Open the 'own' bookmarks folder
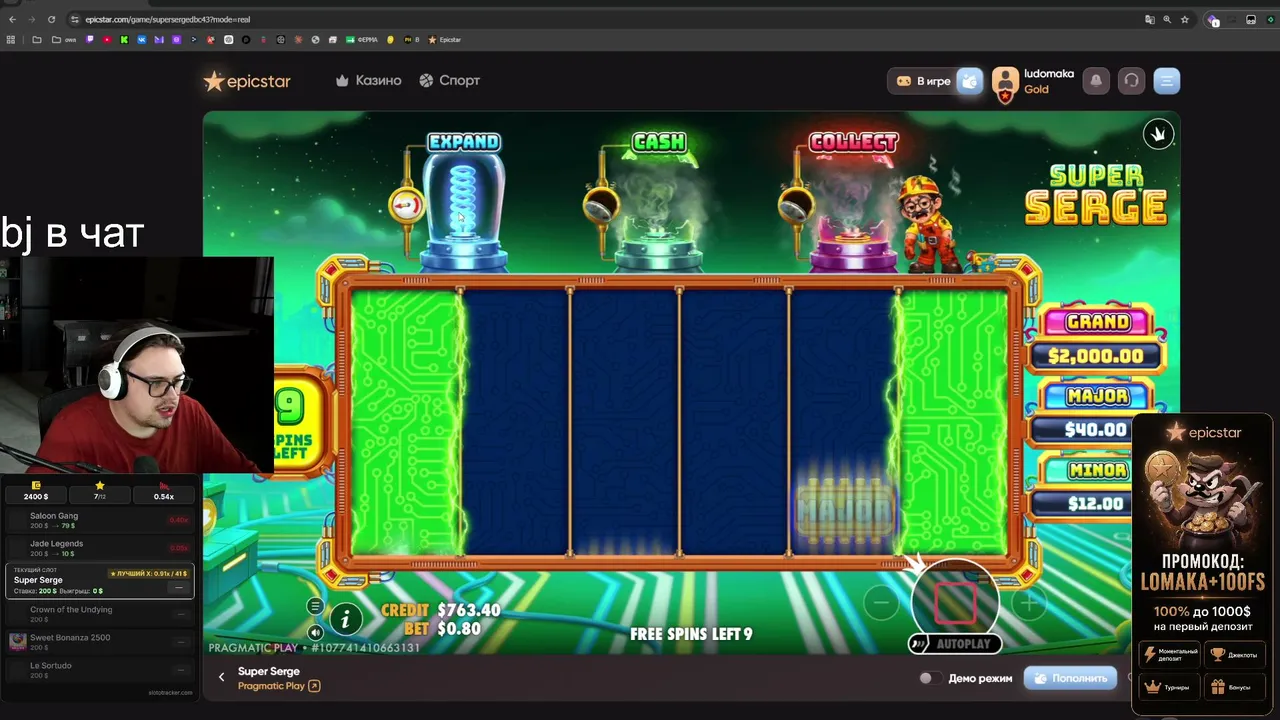Viewport: 1280px width, 720px height. tap(64, 40)
